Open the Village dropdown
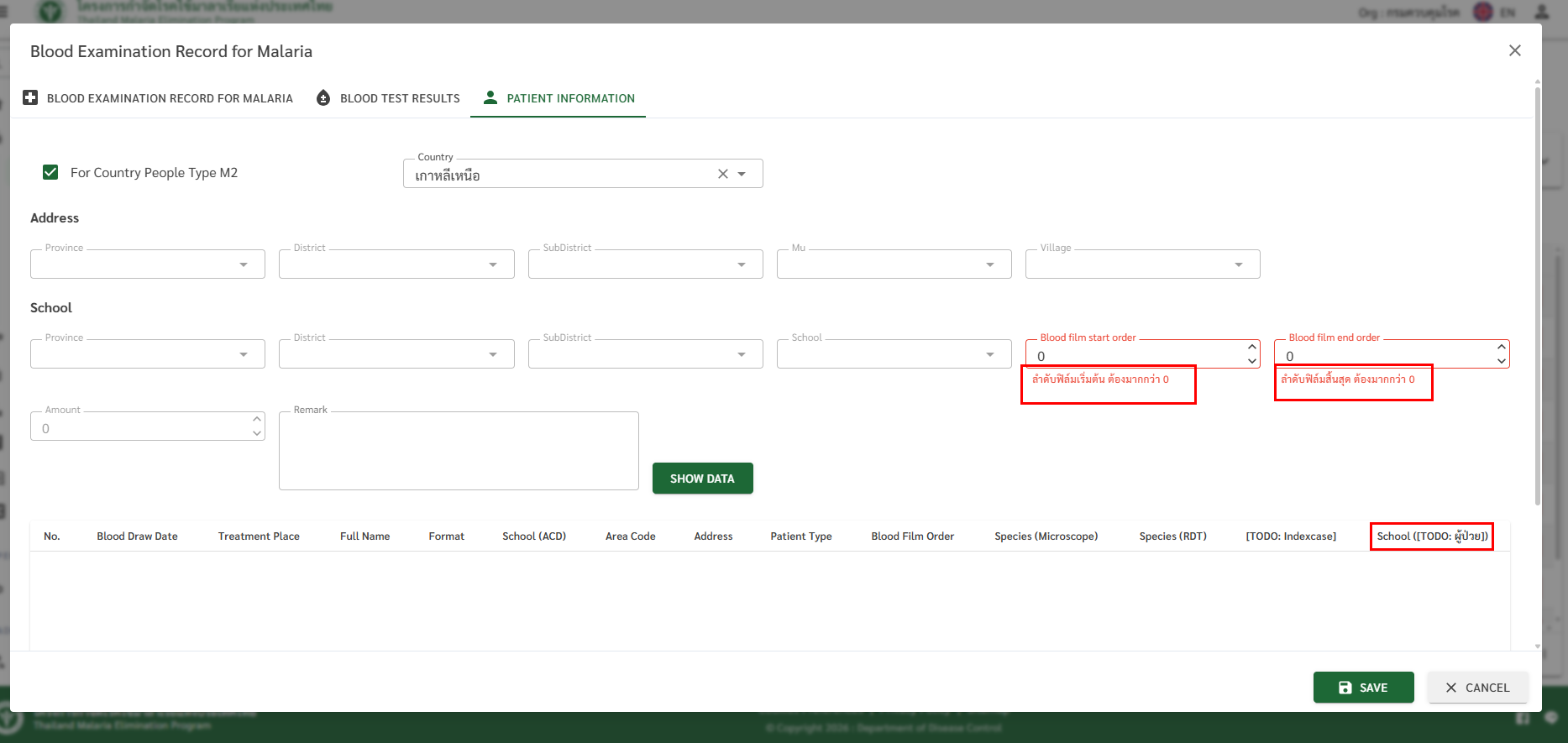1568x743 pixels. pyautogui.click(x=1238, y=264)
